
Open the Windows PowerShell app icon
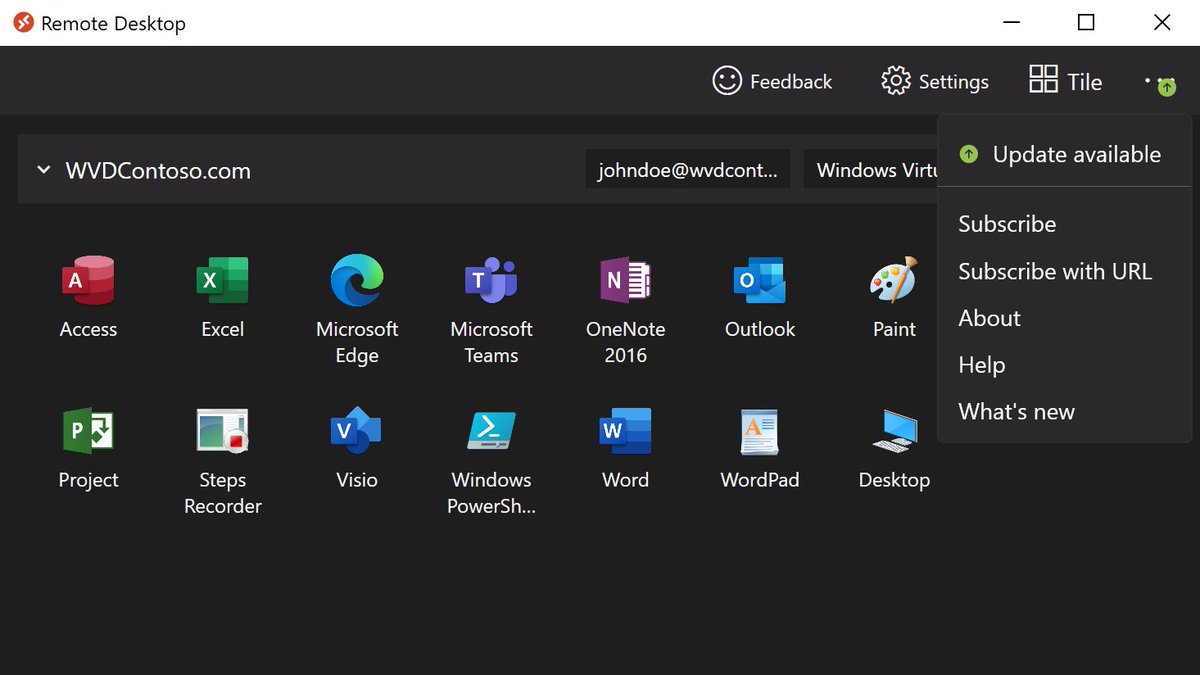point(491,431)
